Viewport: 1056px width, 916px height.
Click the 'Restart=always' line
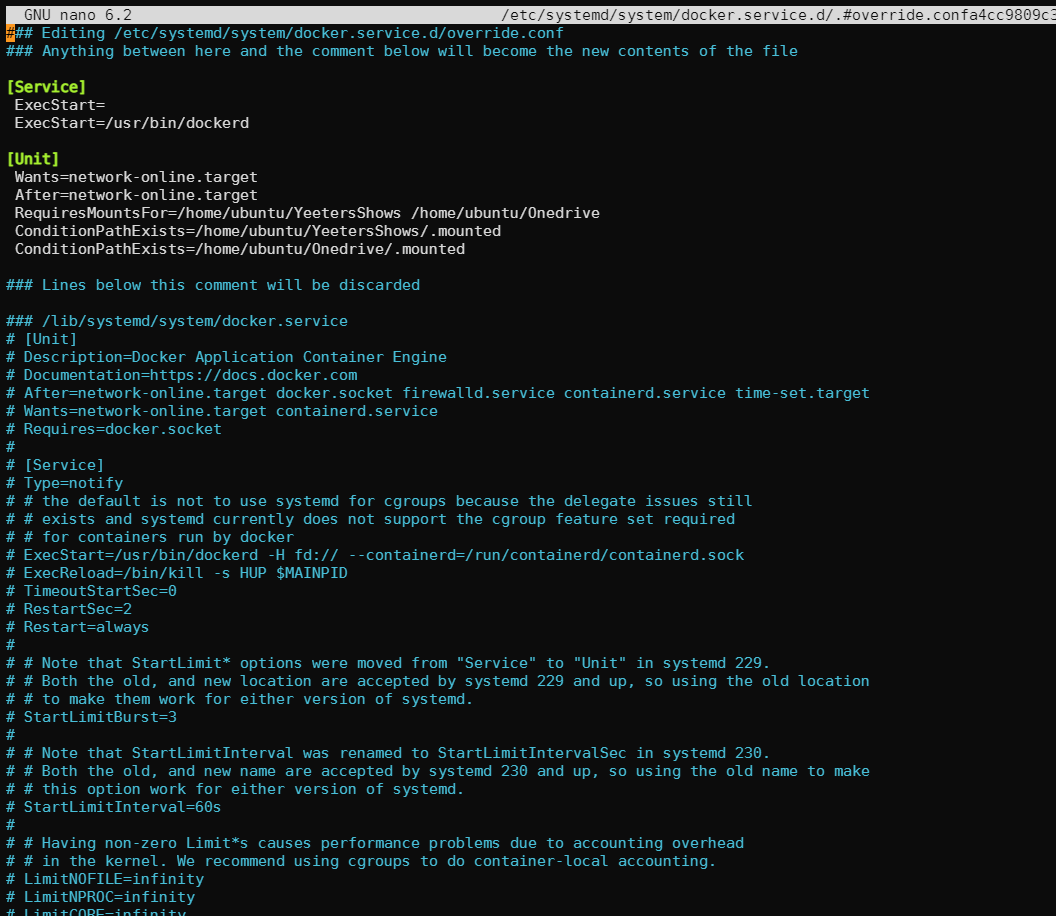tap(77, 627)
